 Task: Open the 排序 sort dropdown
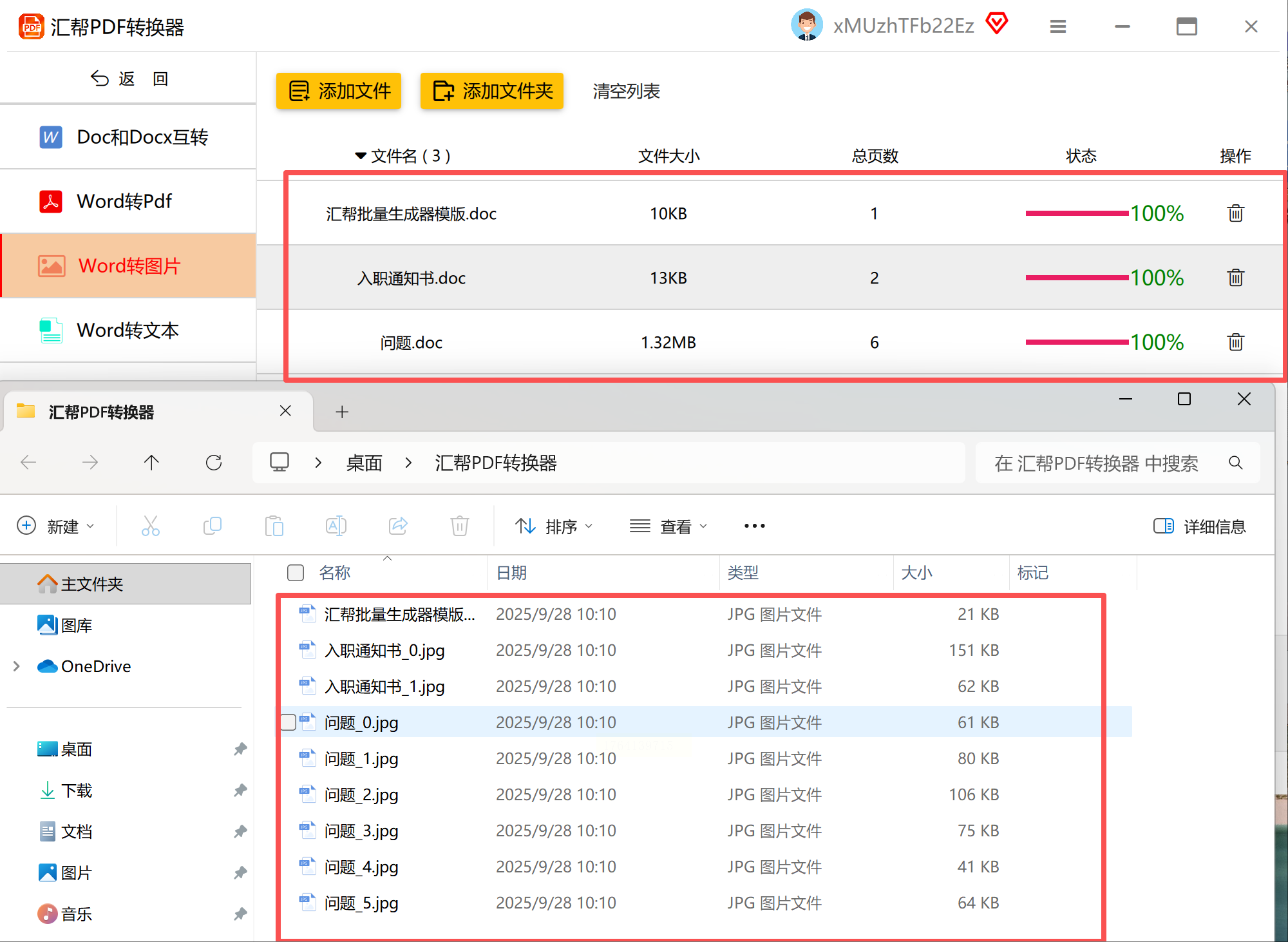[x=554, y=526]
